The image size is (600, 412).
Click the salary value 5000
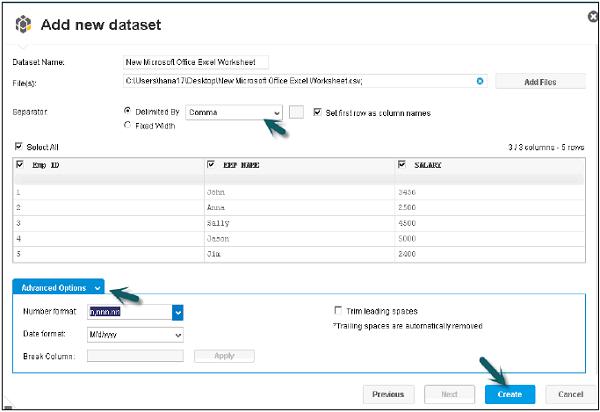click(x=406, y=239)
